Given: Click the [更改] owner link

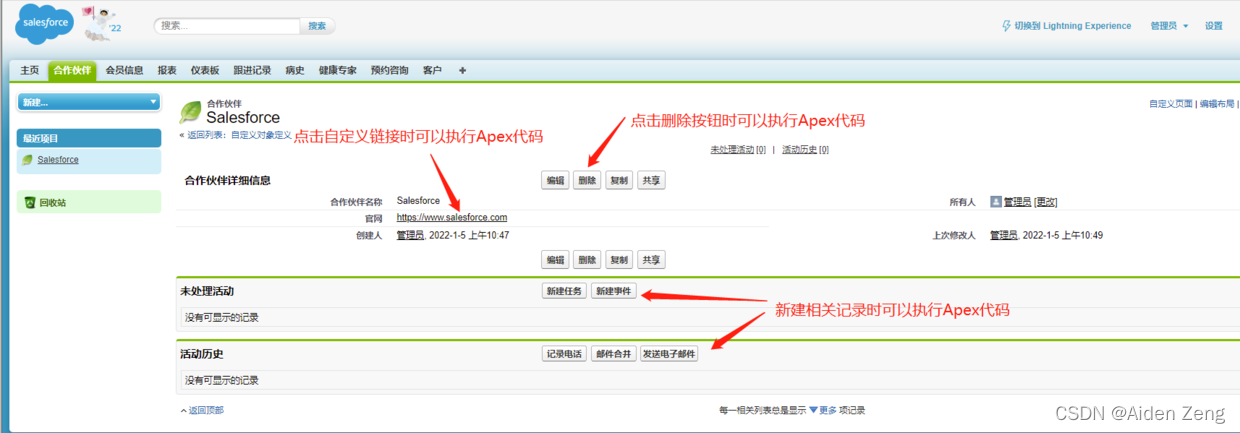Looking at the screenshot, I should point(1046,202).
